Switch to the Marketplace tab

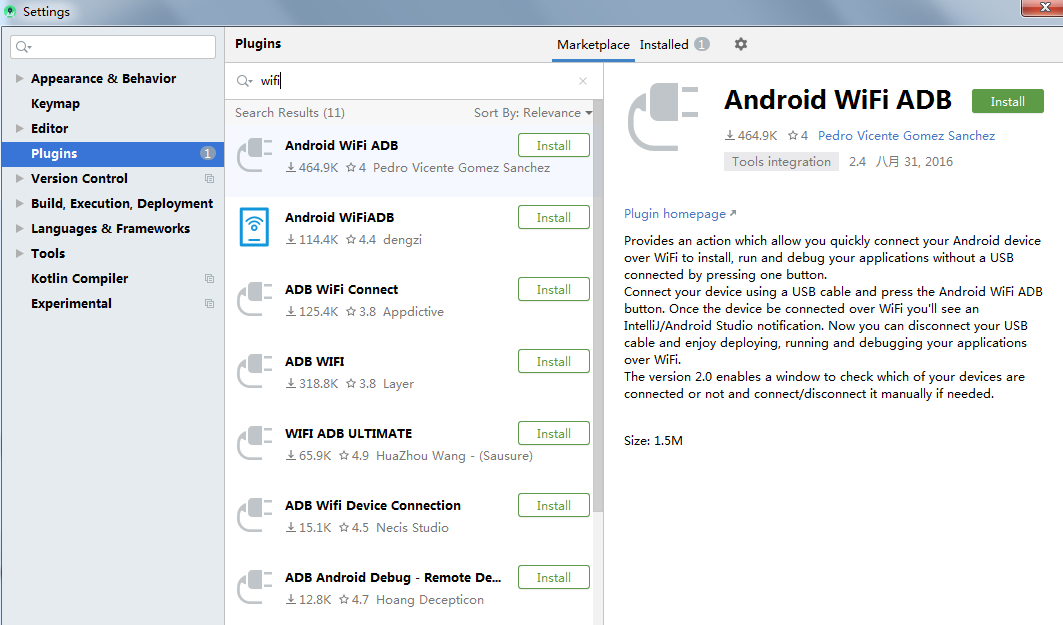coord(593,45)
